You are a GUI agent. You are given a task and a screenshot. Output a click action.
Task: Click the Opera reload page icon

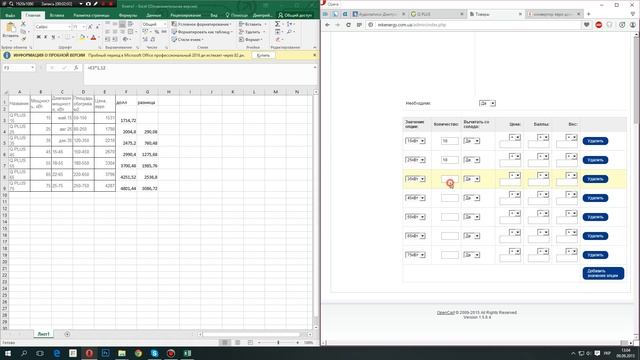click(348, 25)
